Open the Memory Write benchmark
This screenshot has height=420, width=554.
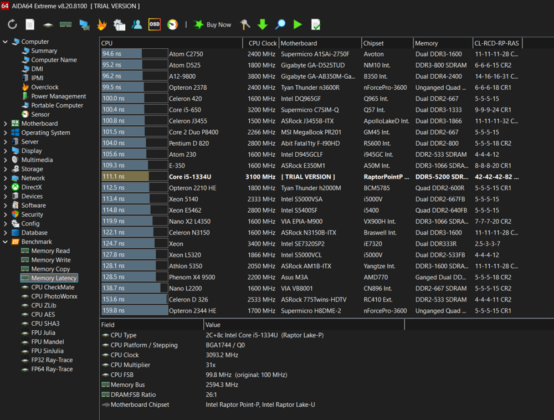pos(51,260)
